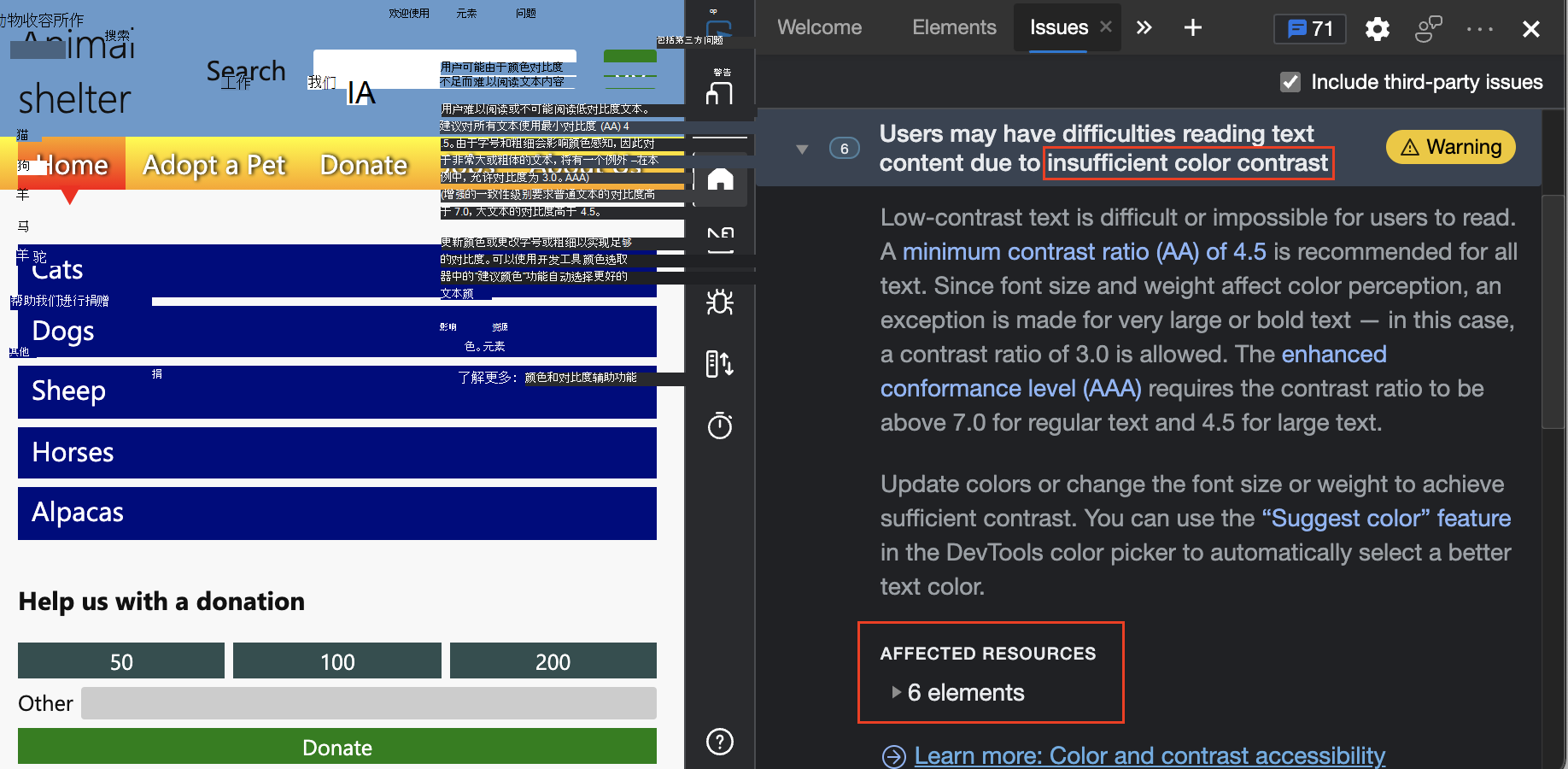The width and height of the screenshot is (1568, 769).
Task: Switch to the Elements tab
Action: click(954, 27)
